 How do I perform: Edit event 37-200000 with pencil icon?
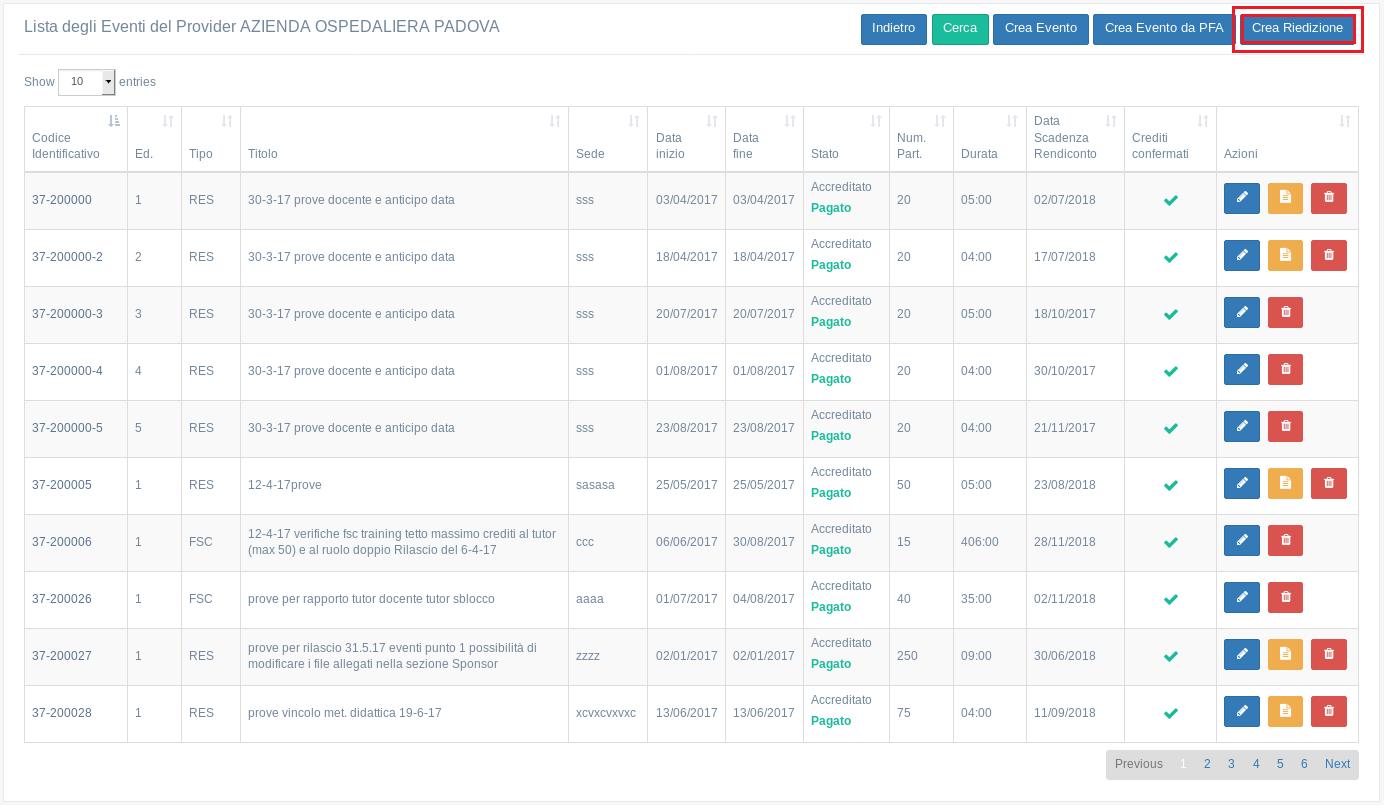tap(1242, 198)
